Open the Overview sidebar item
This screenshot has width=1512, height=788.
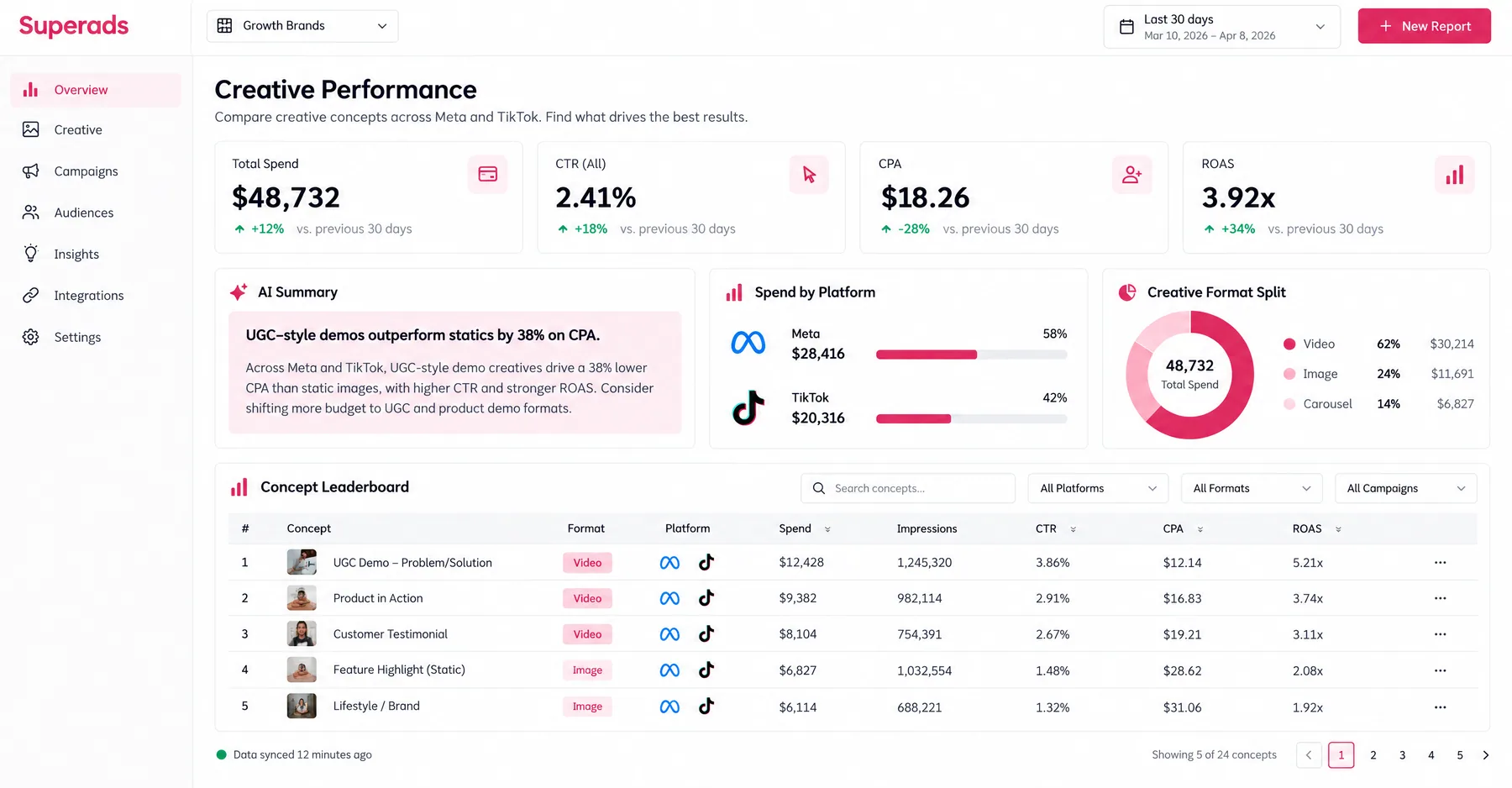96,90
